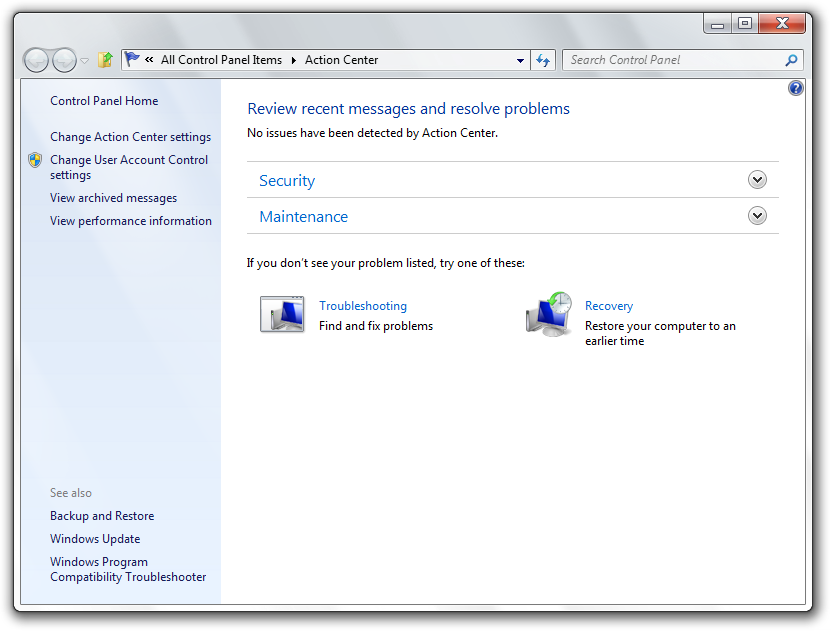Click the Security section heading

point(287,180)
